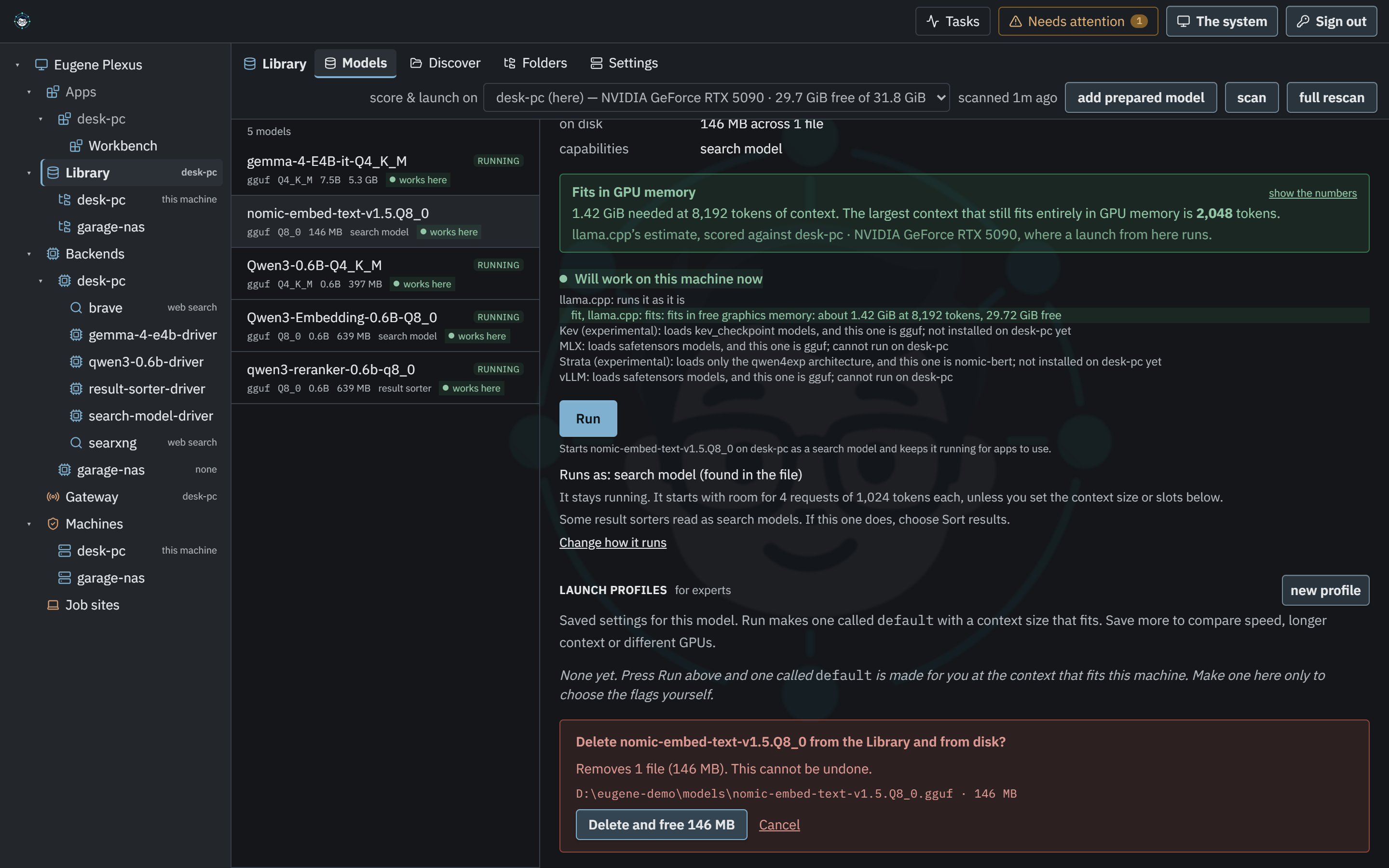
Task: Collapse the Eugene Plexus tree root
Action: point(17,65)
